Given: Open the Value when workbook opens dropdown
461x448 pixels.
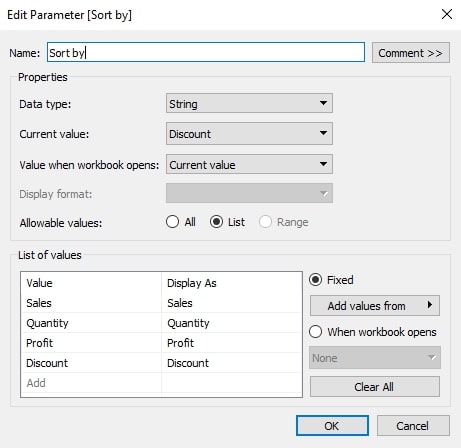Looking at the screenshot, I should pyautogui.click(x=249, y=164).
